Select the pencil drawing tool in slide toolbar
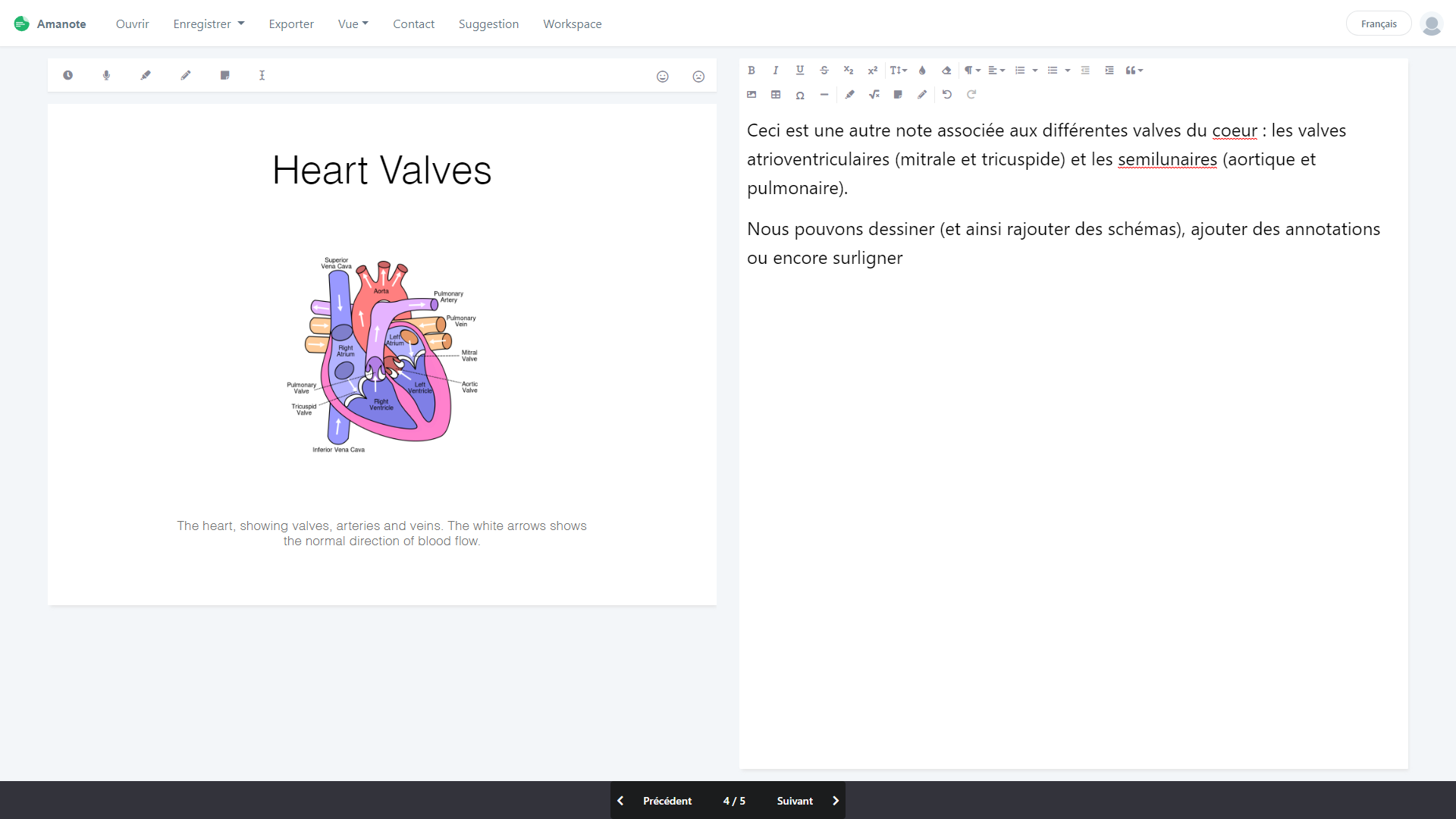1456x819 pixels. [x=186, y=75]
